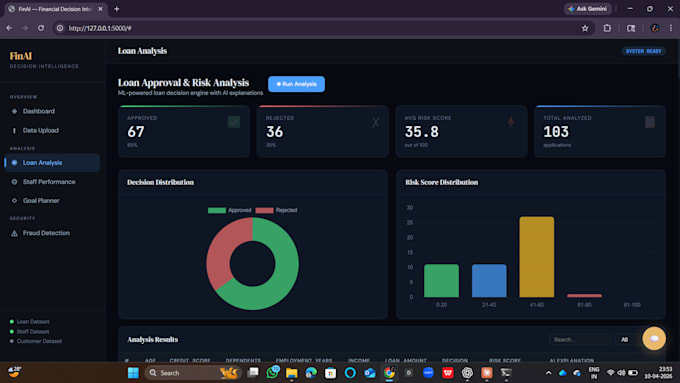Screen dimensions: 680x383
Task: Open Outlook from the taskbar
Action: (369, 373)
